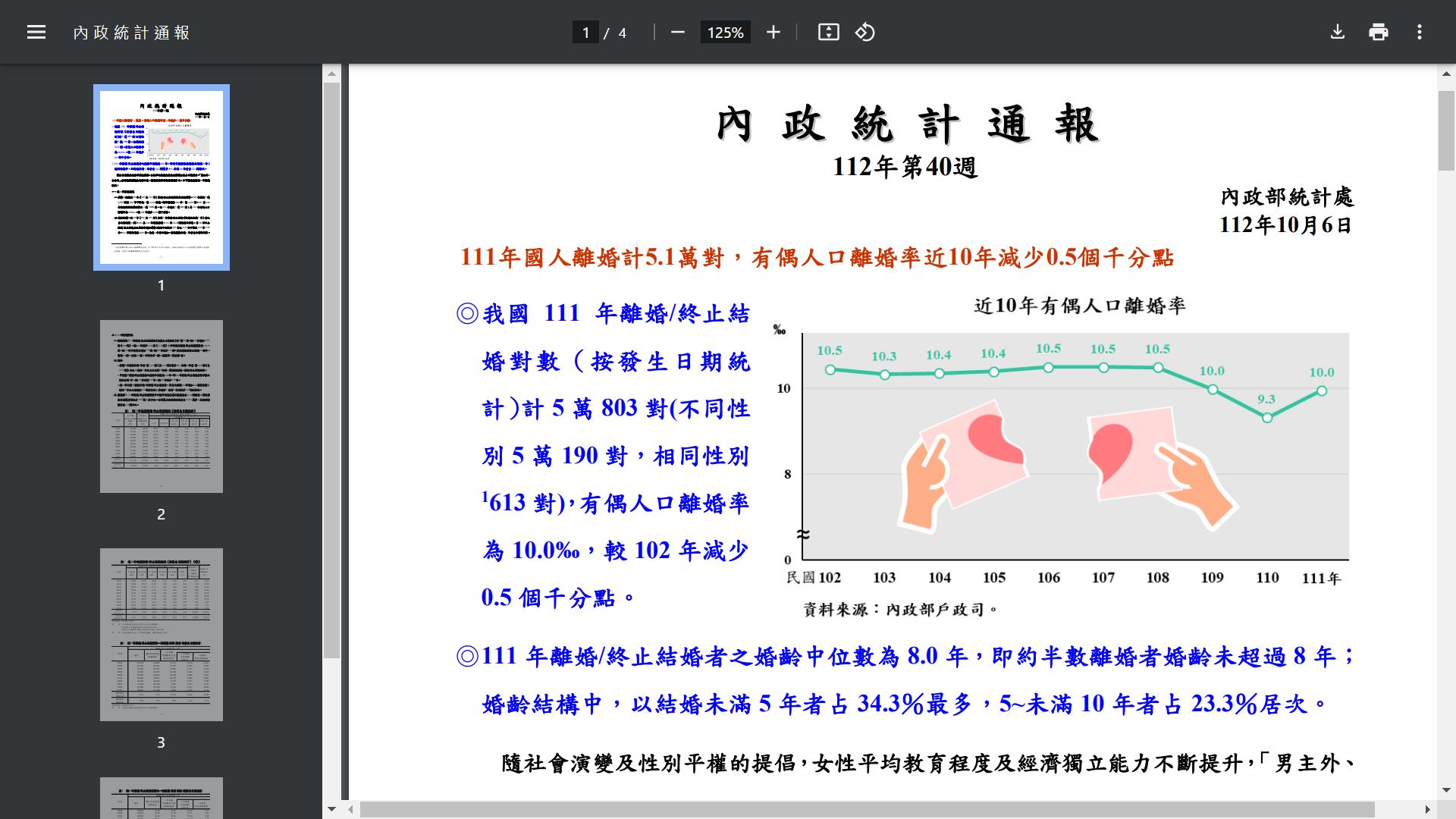Click the zoom in plus icon
Screen dimensions: 1456x819
coord(773,32)
